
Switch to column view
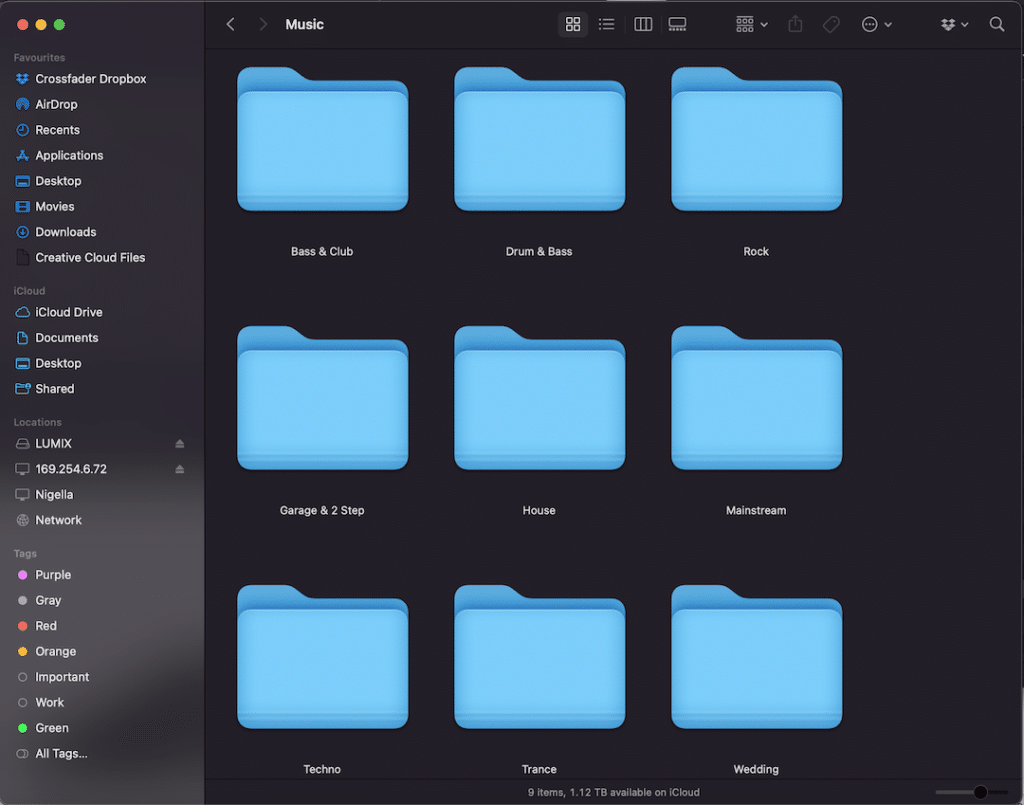point(643,24)
